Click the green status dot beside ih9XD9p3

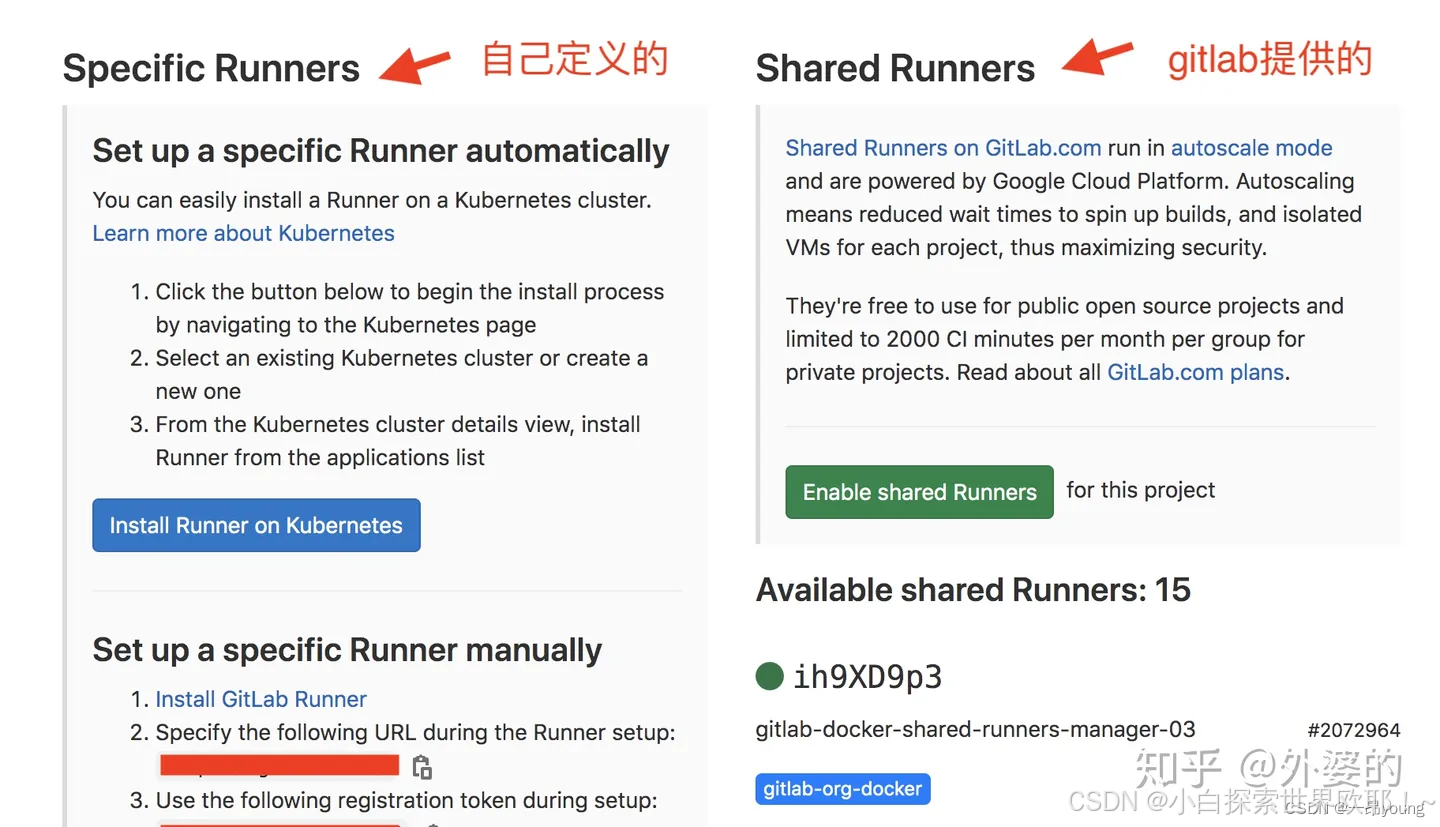[x=769, y=676]
